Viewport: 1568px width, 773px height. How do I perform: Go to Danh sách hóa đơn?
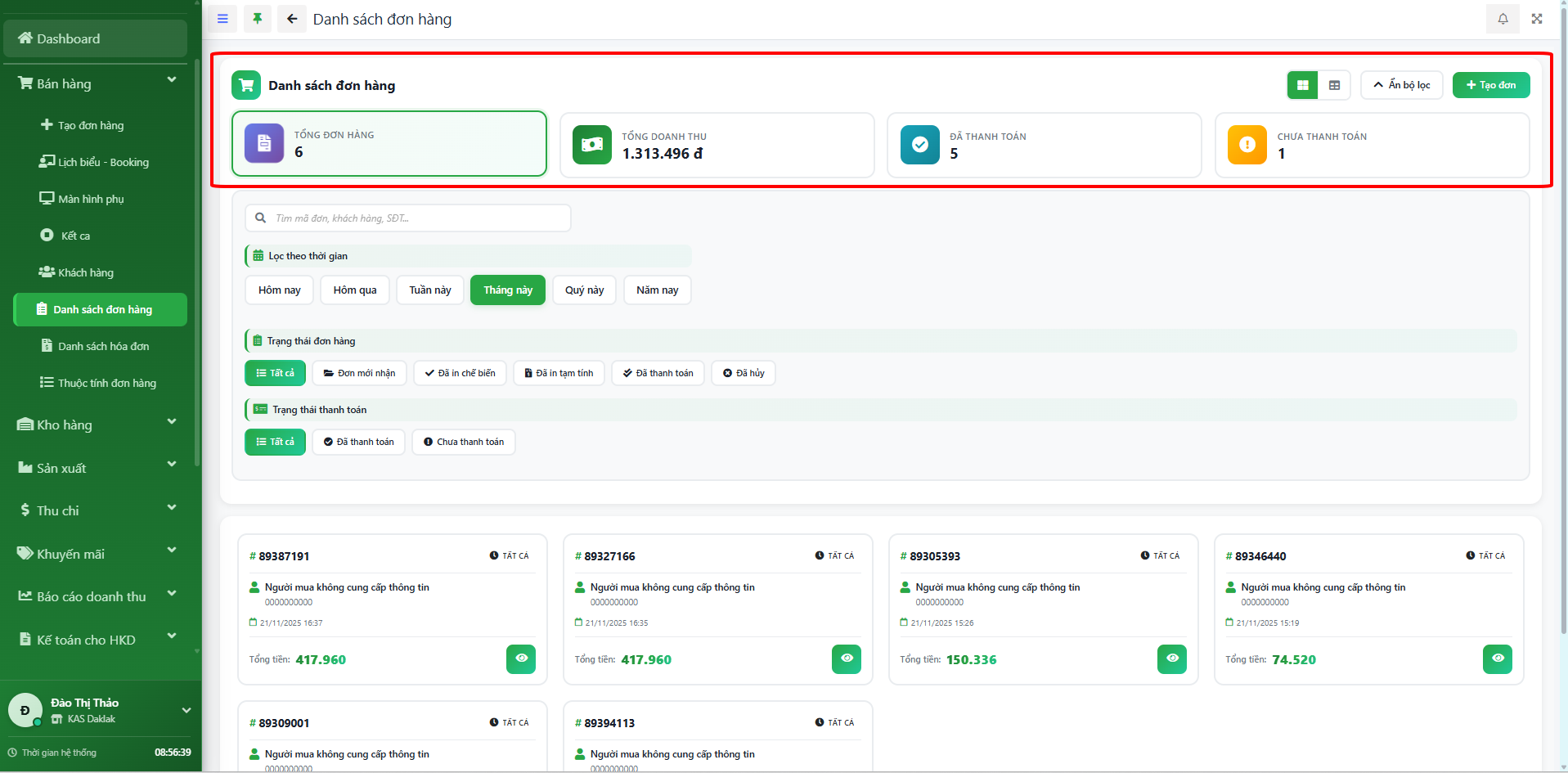coord(103,346)
